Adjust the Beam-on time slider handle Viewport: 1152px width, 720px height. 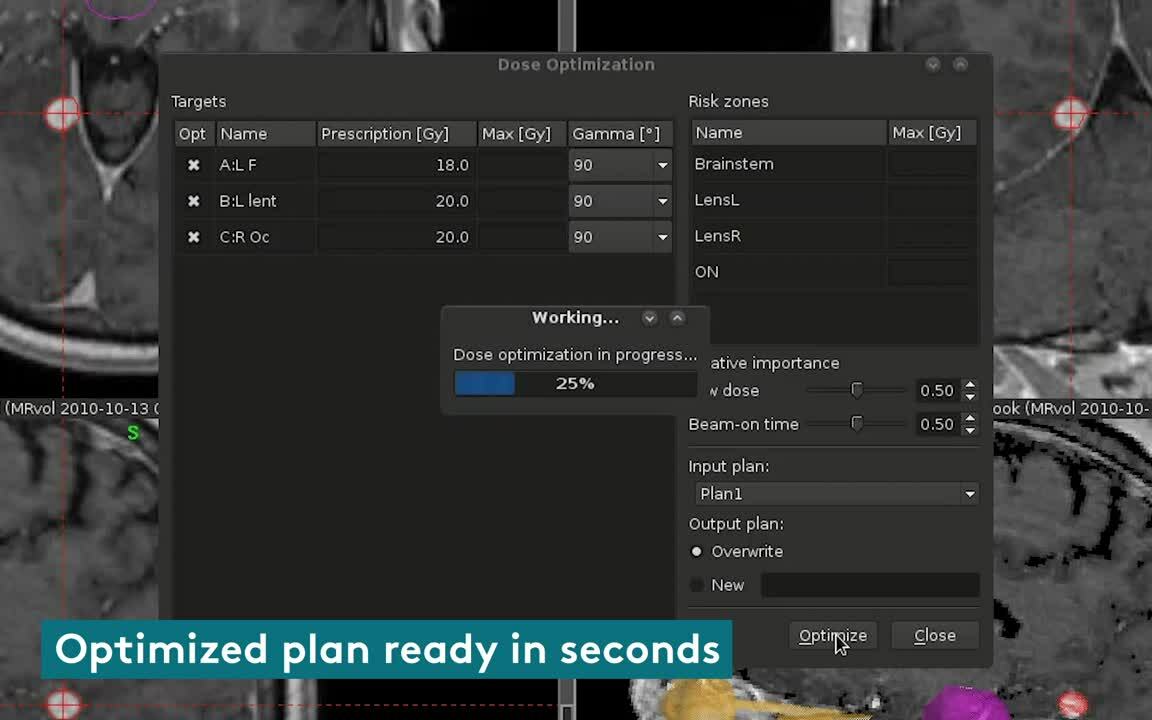point(857,424)
